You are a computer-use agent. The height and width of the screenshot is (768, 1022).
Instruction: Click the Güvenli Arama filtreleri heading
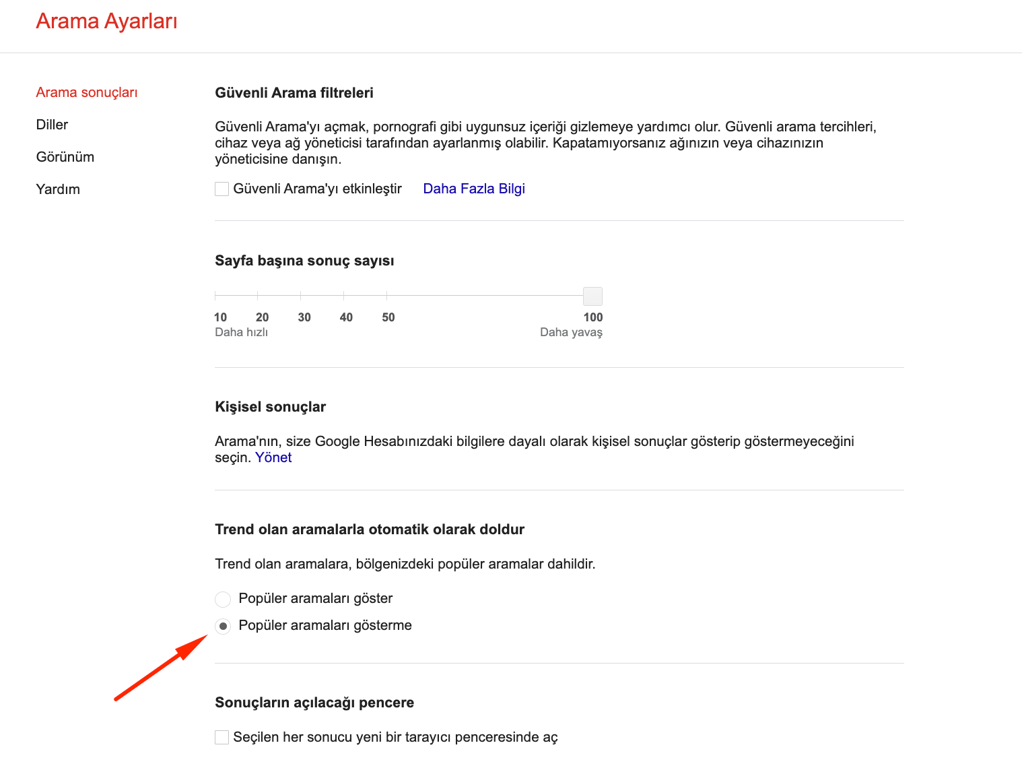(x=294, y=93)
